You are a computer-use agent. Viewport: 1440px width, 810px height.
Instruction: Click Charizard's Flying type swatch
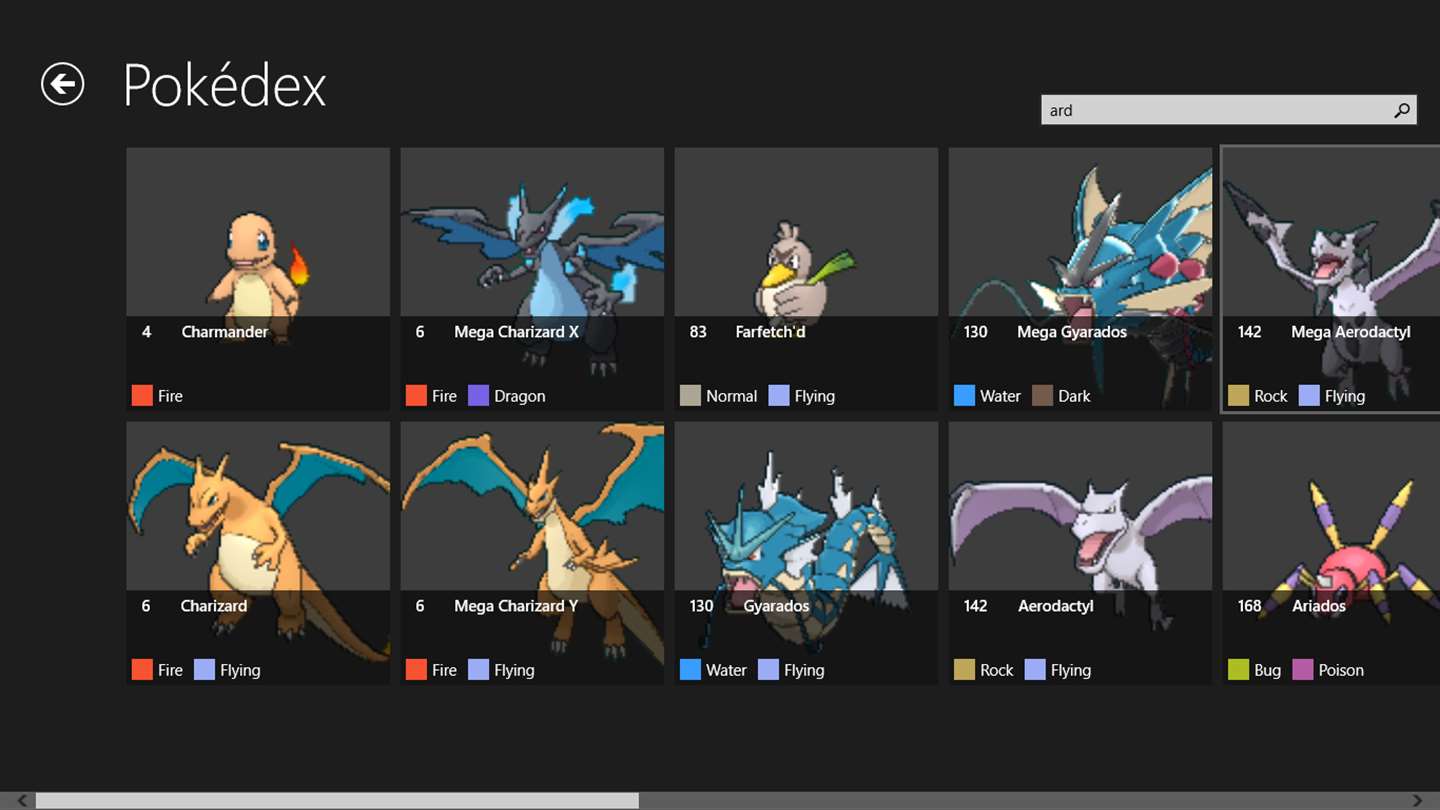pyautogui.click(x=204, y=670)
